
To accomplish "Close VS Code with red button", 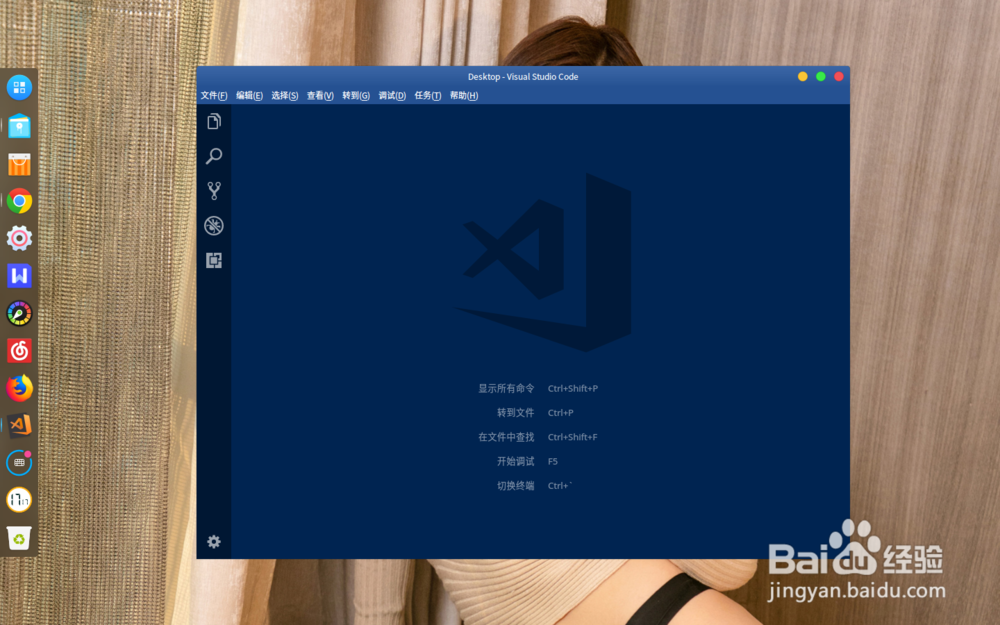I will point(839,77).
